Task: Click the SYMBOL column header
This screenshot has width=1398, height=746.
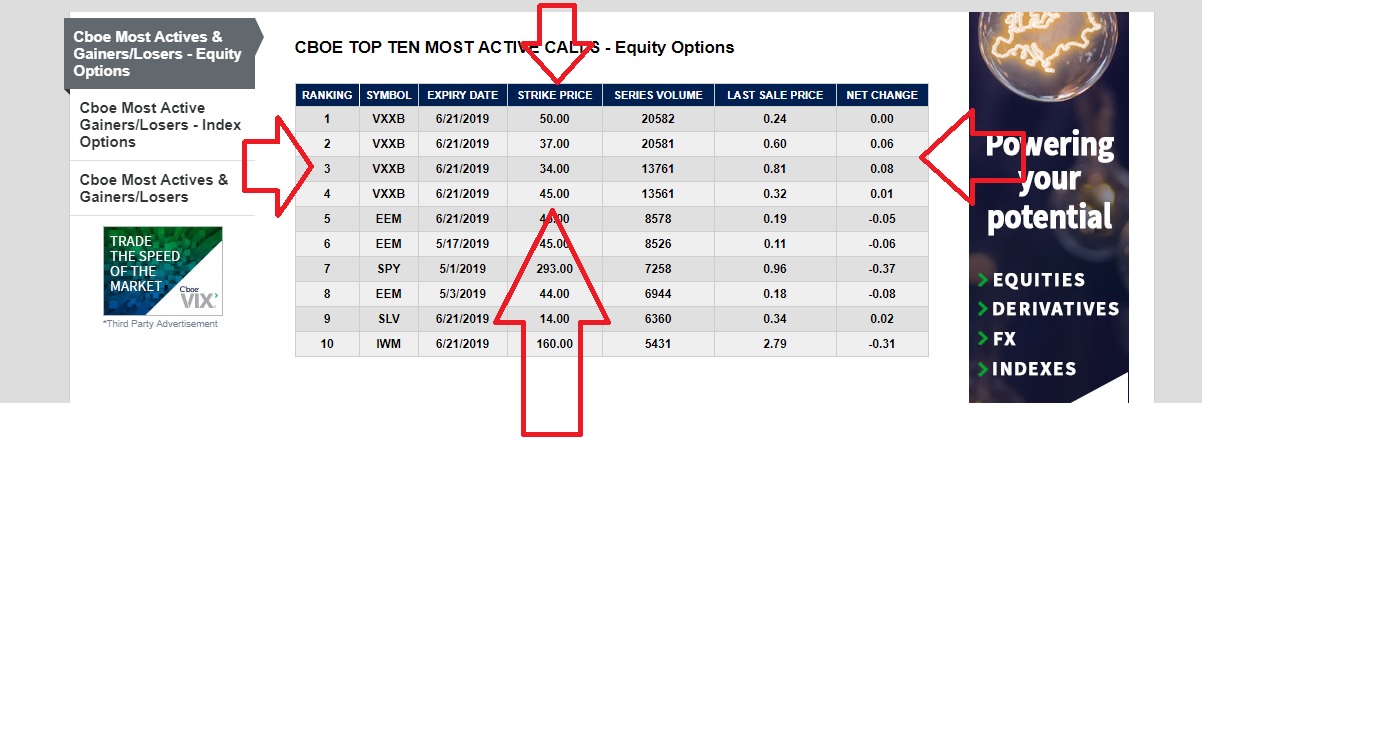Action: point(389,95)
